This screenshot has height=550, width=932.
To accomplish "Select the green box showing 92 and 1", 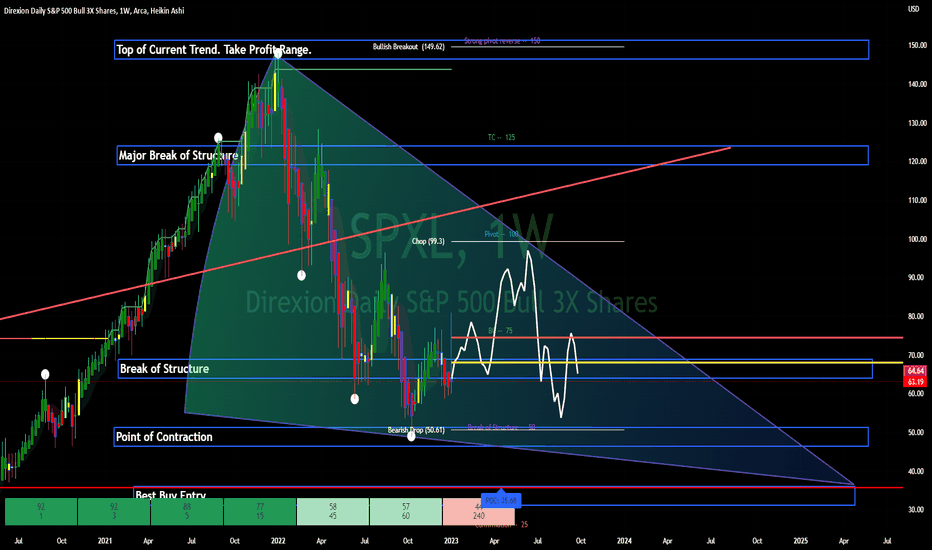I will coord(41,512).
